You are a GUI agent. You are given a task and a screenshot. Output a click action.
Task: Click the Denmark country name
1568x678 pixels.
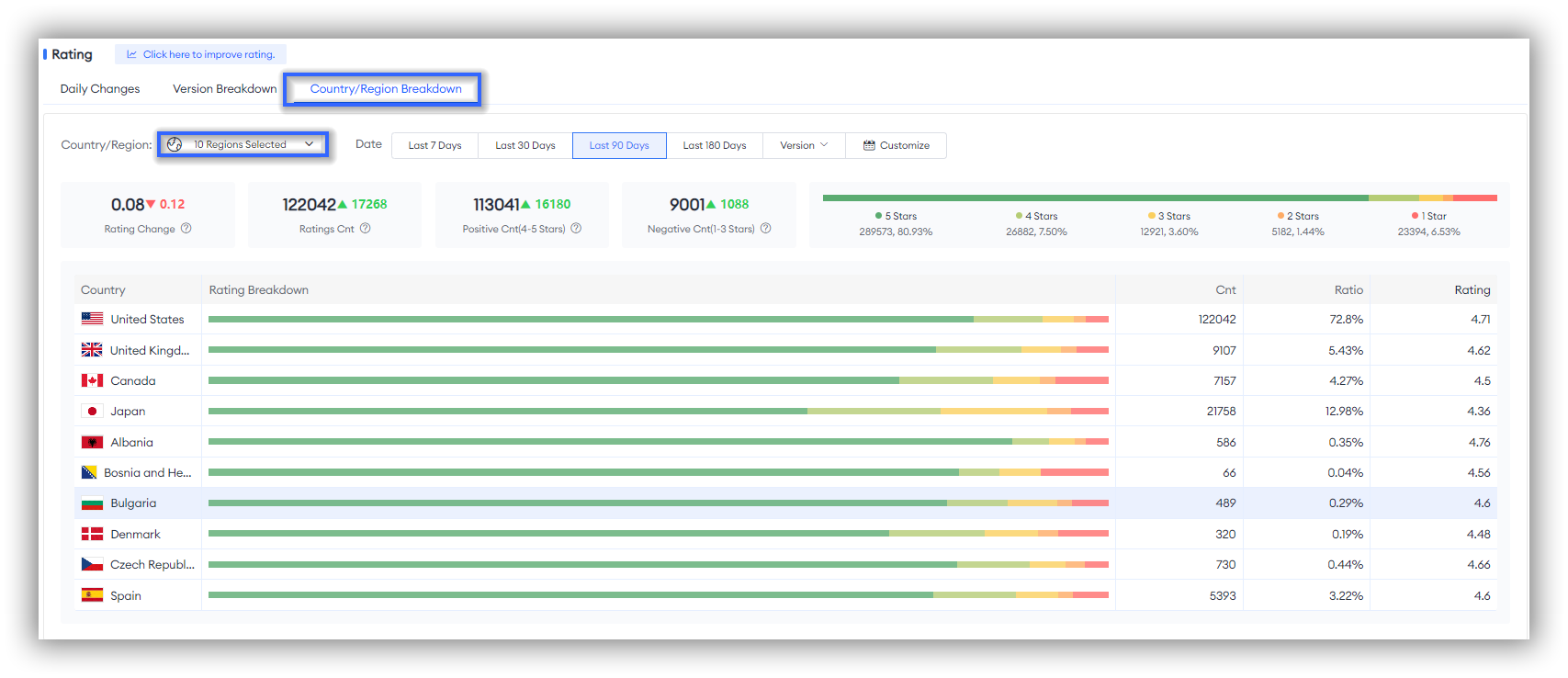pos(135,534)
